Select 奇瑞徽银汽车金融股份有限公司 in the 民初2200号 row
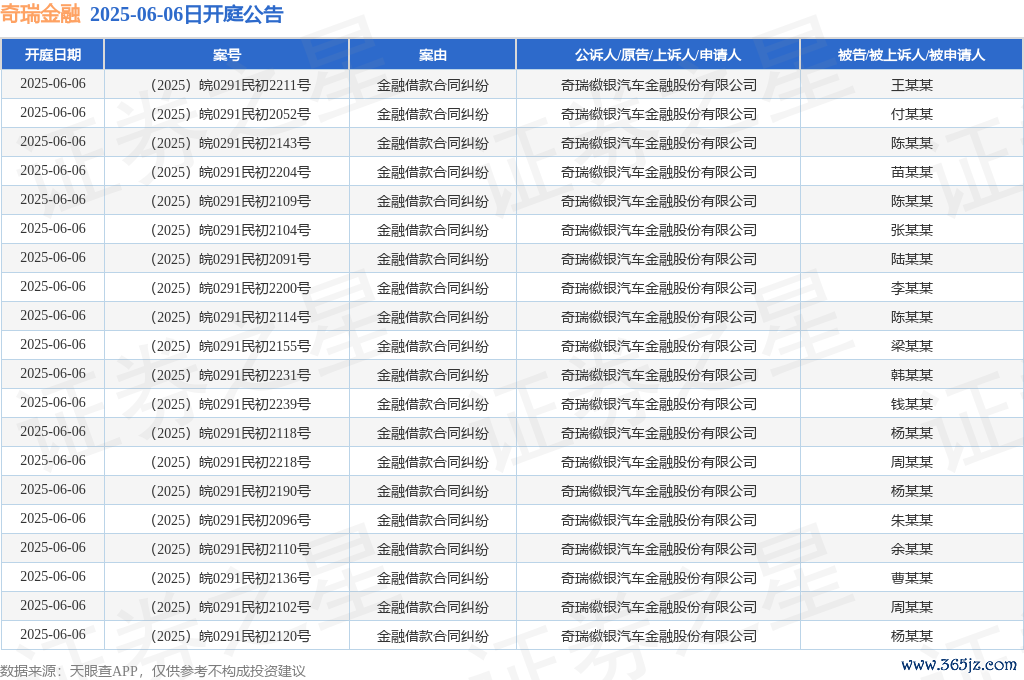 (x=658, y=288)
